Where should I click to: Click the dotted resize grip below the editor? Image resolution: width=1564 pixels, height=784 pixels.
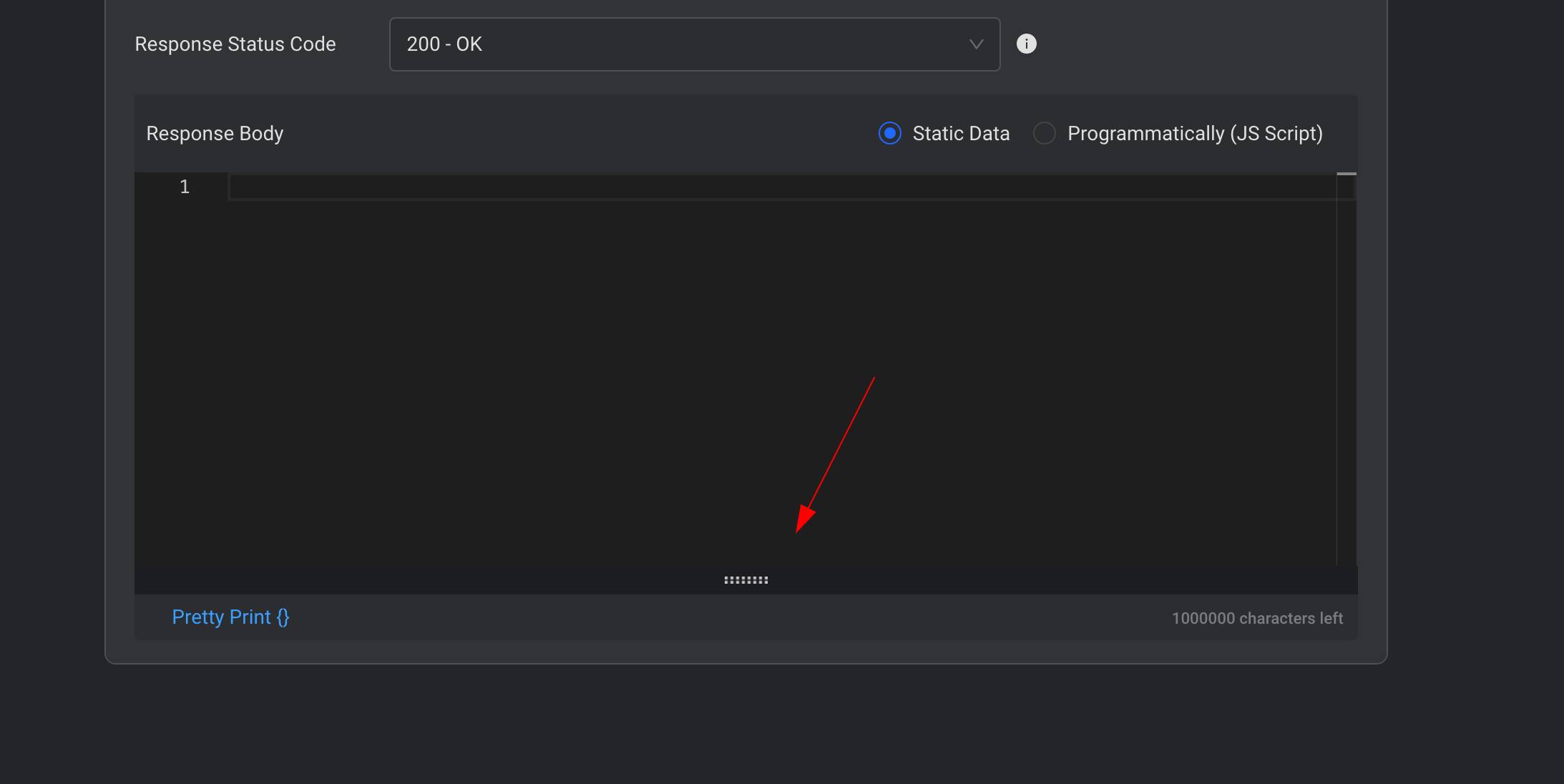tap(746, 580)
